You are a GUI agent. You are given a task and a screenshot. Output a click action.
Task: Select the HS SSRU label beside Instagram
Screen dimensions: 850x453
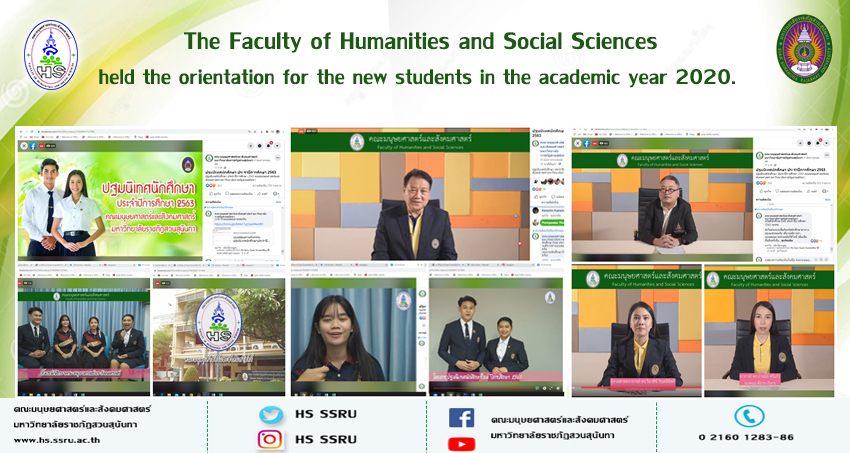pyautogui.click(x=326, y=439)
